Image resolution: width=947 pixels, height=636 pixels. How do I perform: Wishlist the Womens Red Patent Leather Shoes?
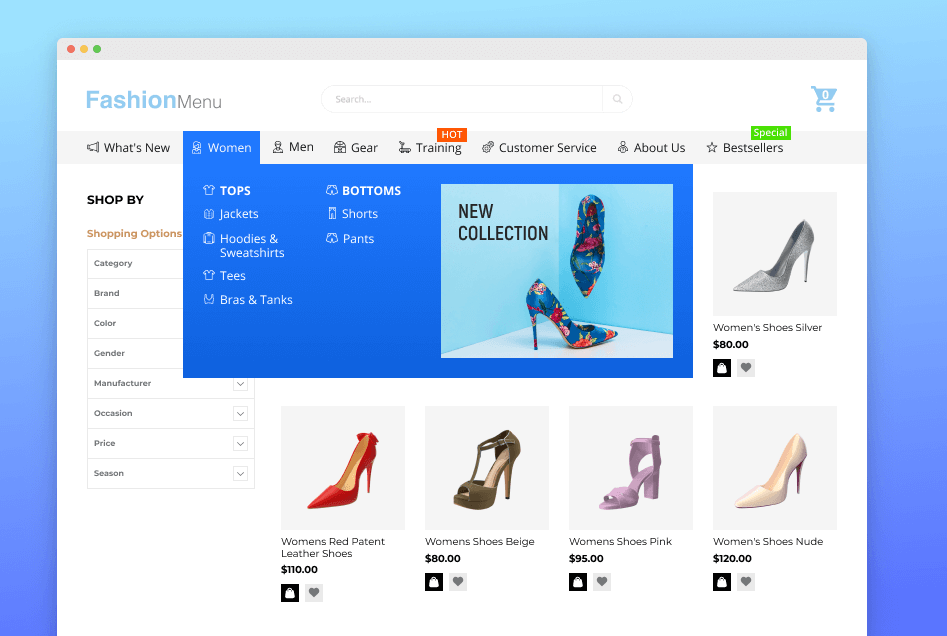click(314, 593)
